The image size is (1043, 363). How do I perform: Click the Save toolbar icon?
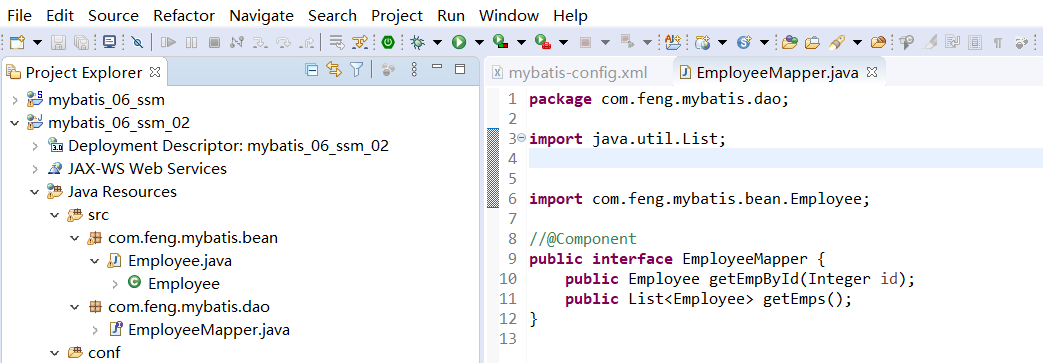point(59,43)
